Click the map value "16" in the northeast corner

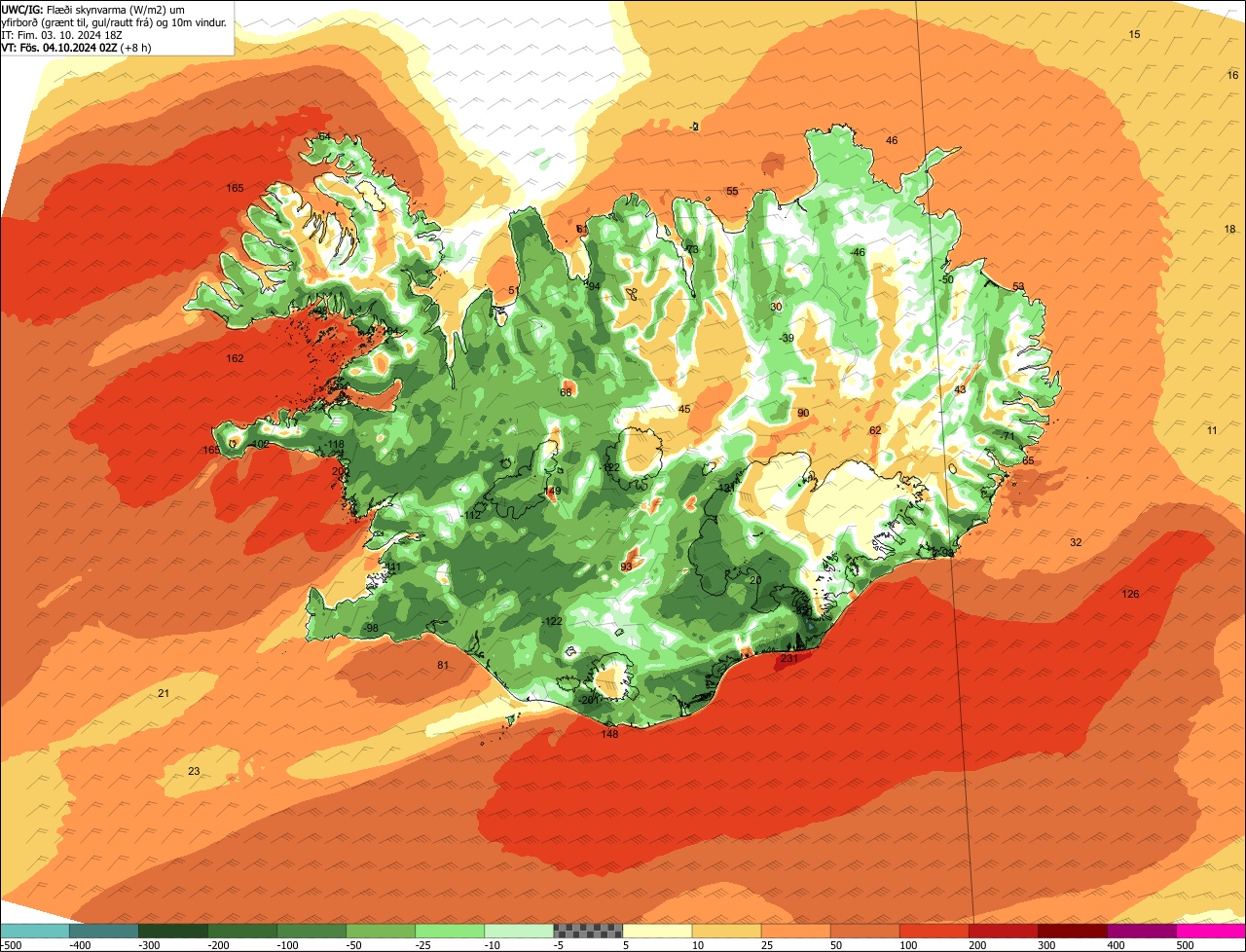click(1232, 75)
